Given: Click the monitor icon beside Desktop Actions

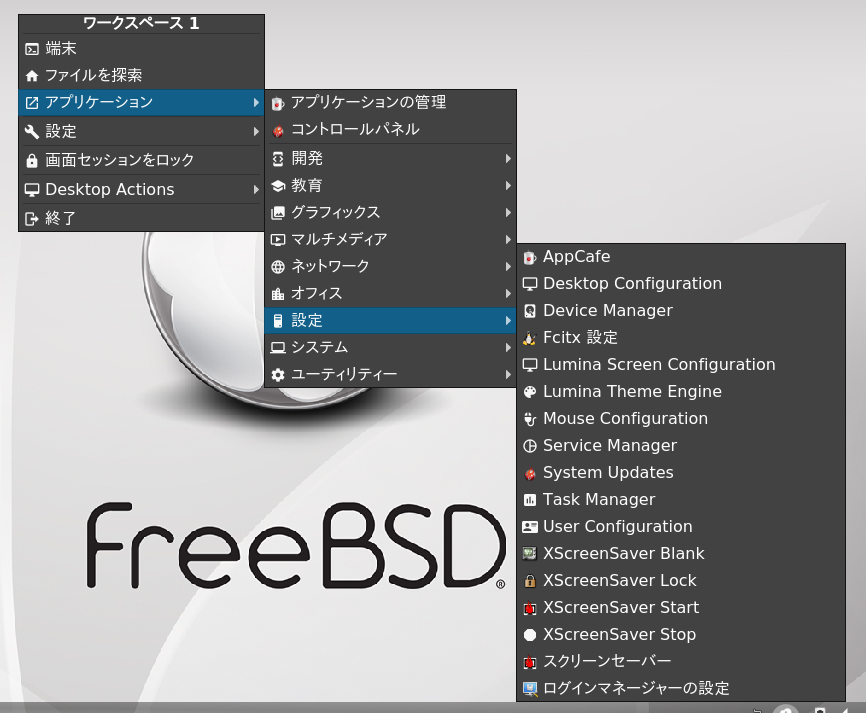Looking at the screenshot, I should pyautogui.click(x=32, y=190).
